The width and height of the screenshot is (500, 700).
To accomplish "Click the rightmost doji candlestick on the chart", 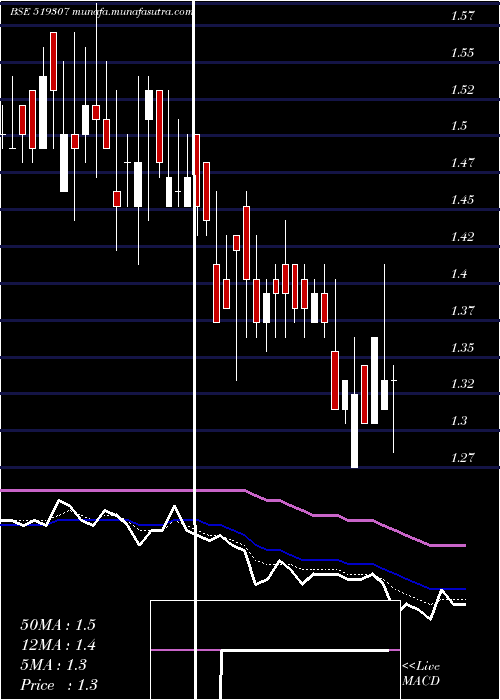I will pos(394,408).
